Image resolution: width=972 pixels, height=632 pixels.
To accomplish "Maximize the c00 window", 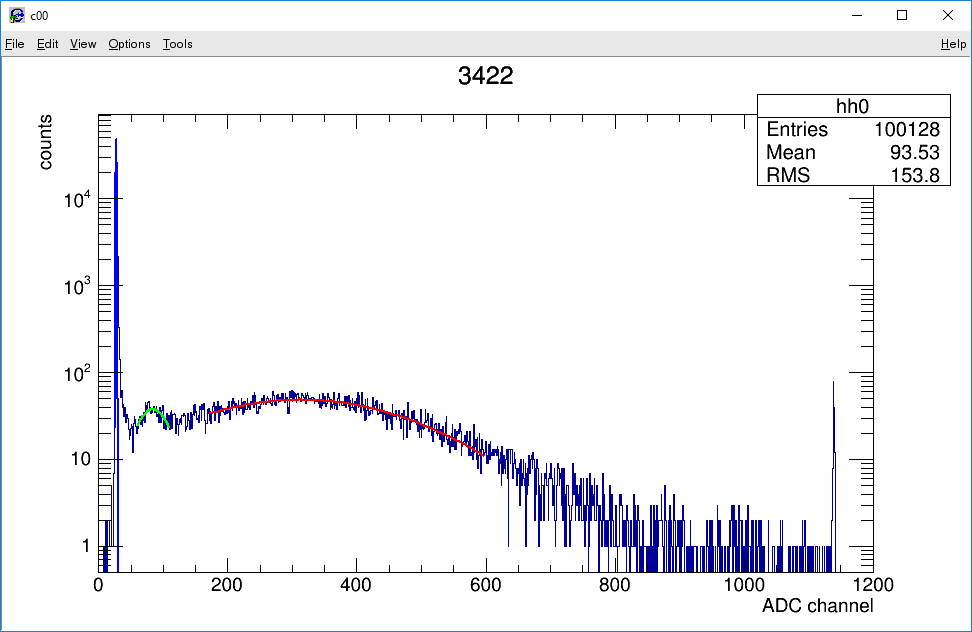I will (x=902, y=15).
